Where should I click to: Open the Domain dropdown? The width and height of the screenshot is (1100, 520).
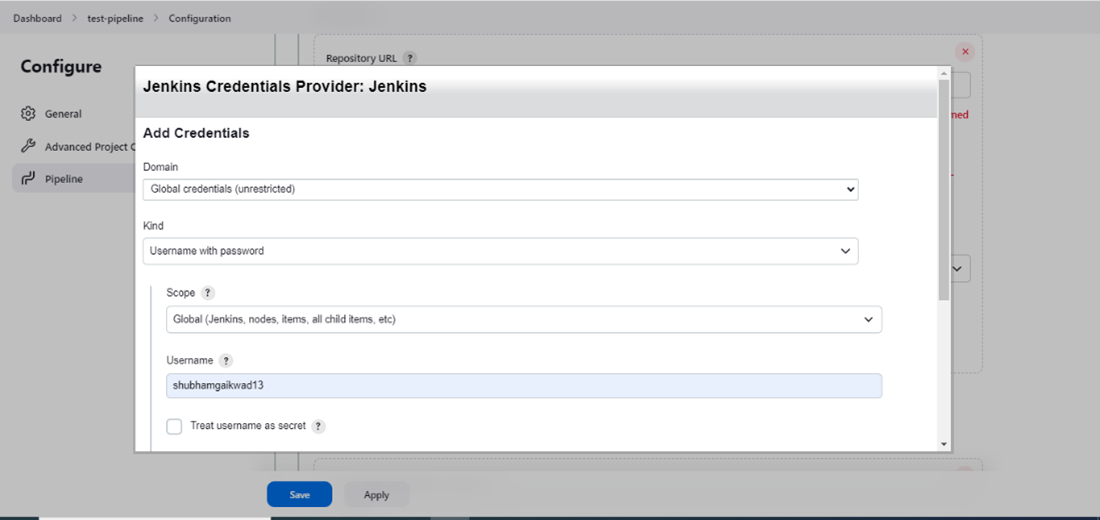(500, 189)
